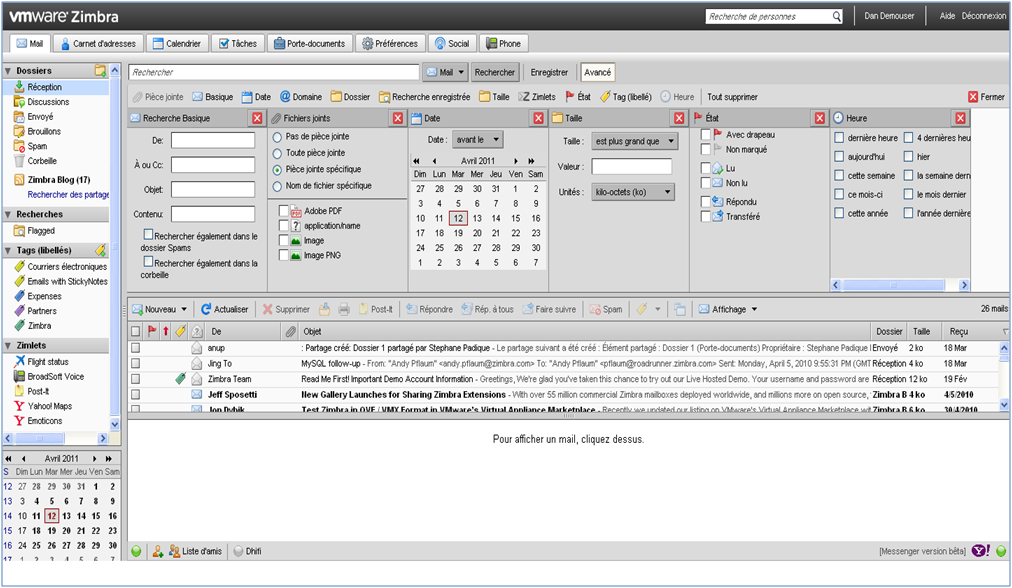Screen dimensions: 1012x588
Task: Select Toute pièce jointe radio
Action: 278,154
